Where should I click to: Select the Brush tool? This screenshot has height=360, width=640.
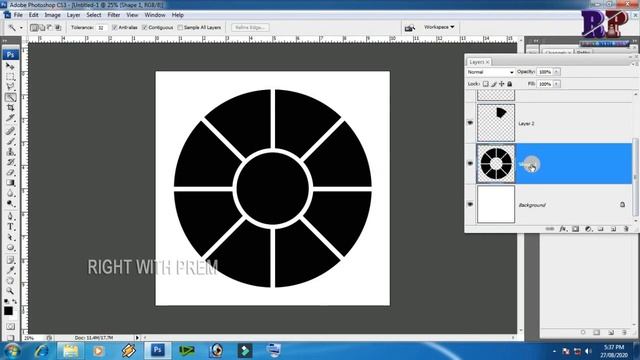click(10, 142)
